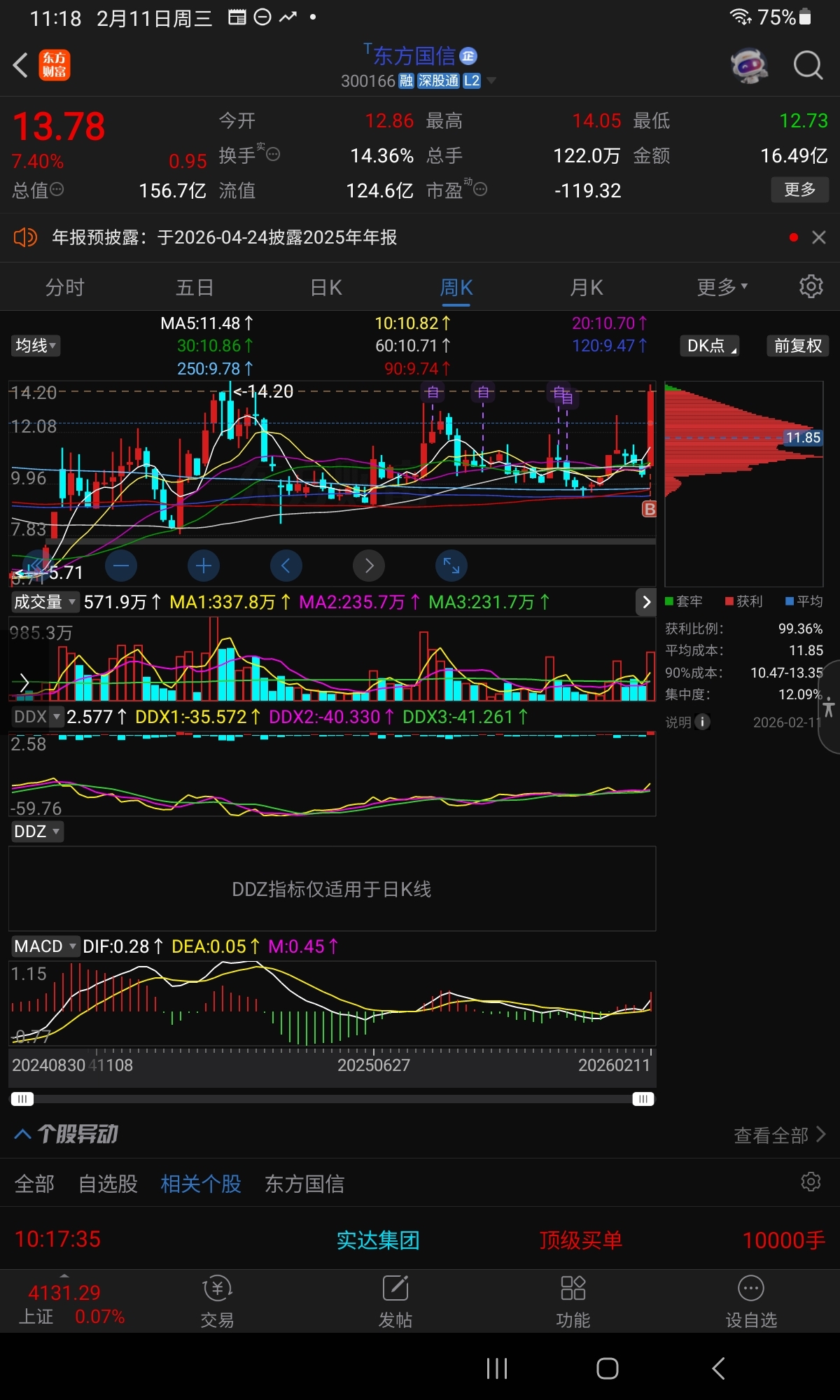Select the 自选股 filter tab

tap(108, 1183)
